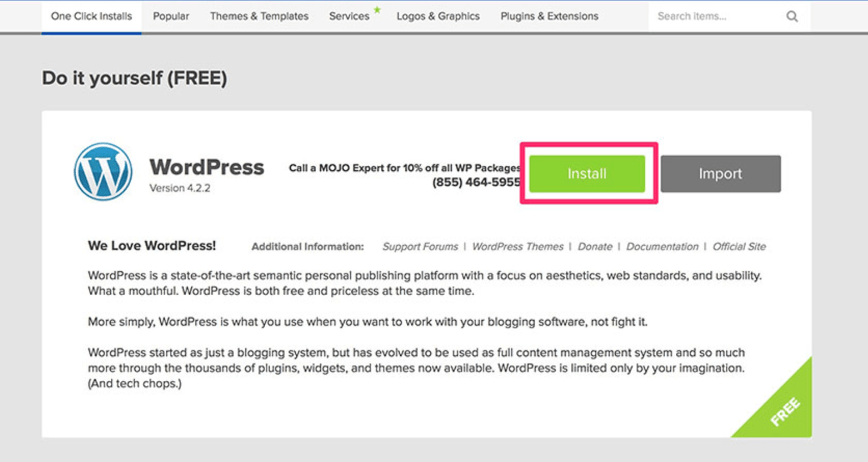This screenshot has width=868, height=462.
Task: Go to the Services tab
Action: click(349, 17)
